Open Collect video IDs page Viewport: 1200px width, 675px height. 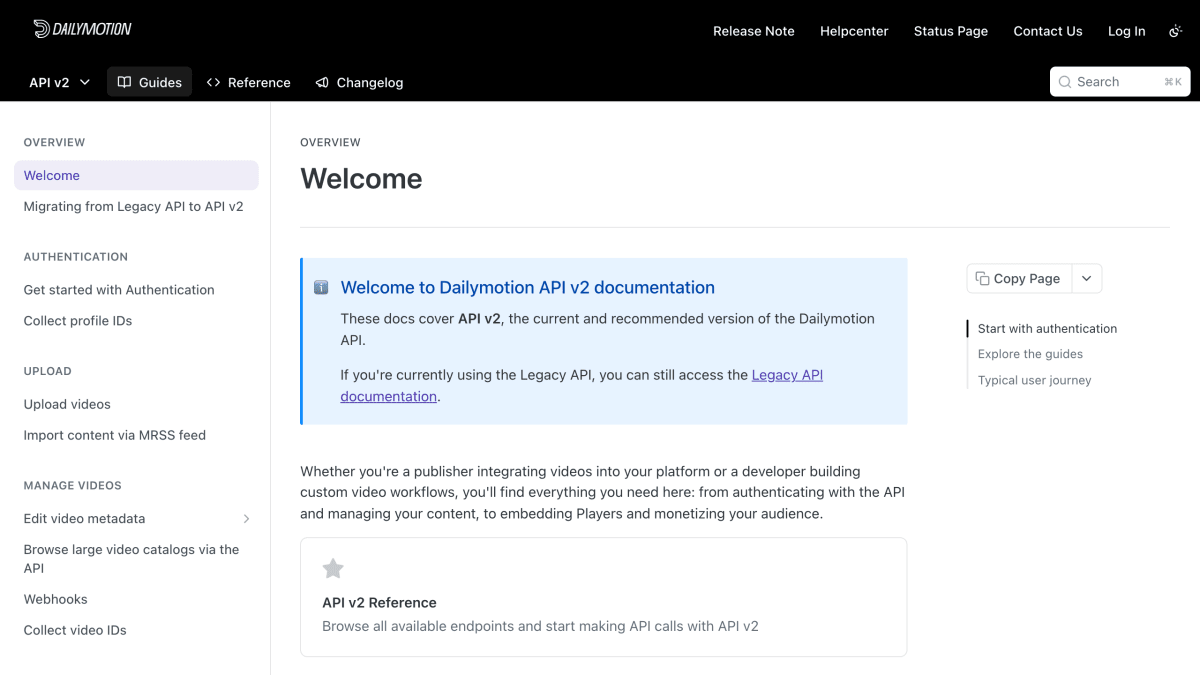(75, 630)
